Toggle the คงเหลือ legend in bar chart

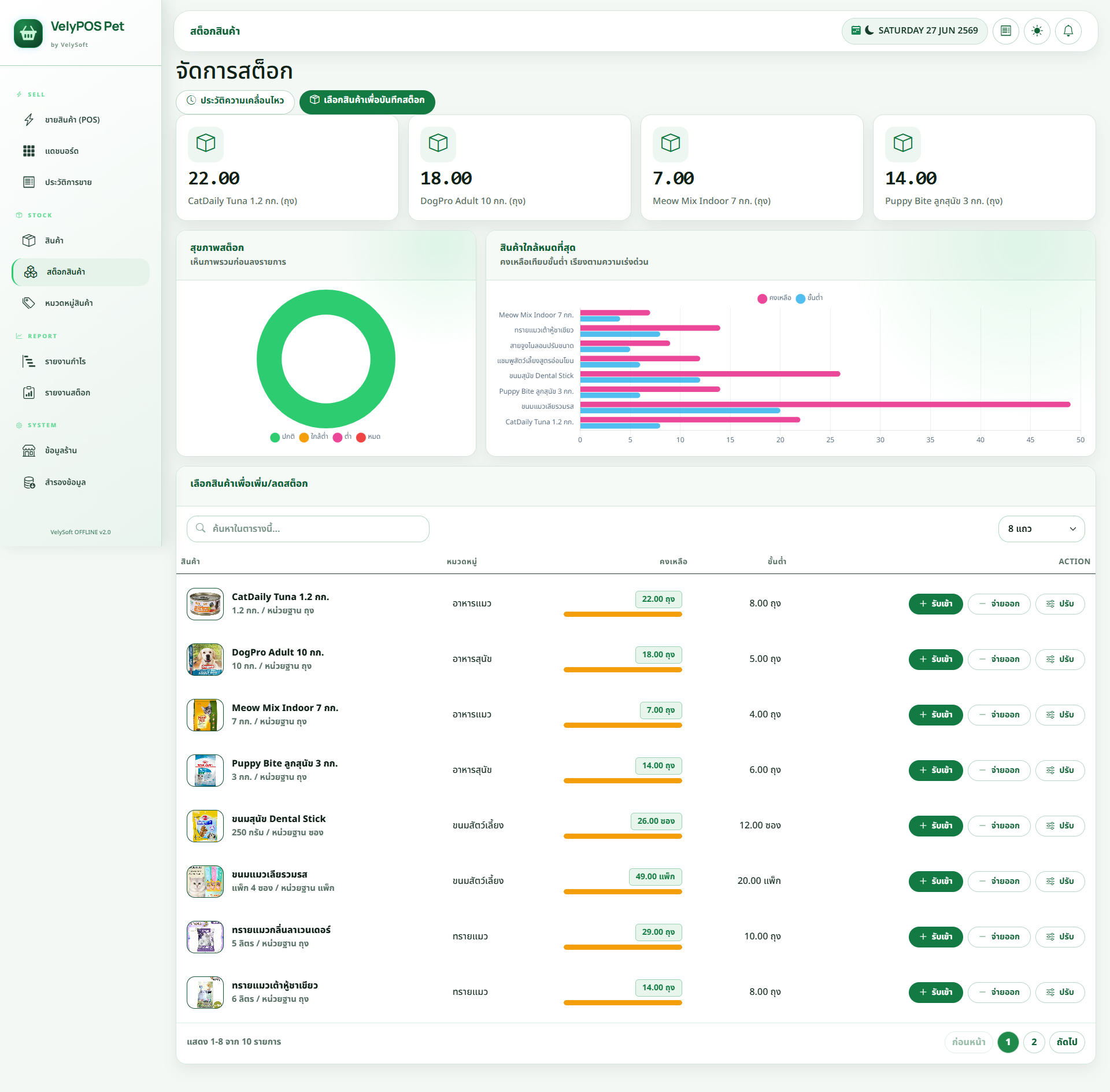point(774,298)
